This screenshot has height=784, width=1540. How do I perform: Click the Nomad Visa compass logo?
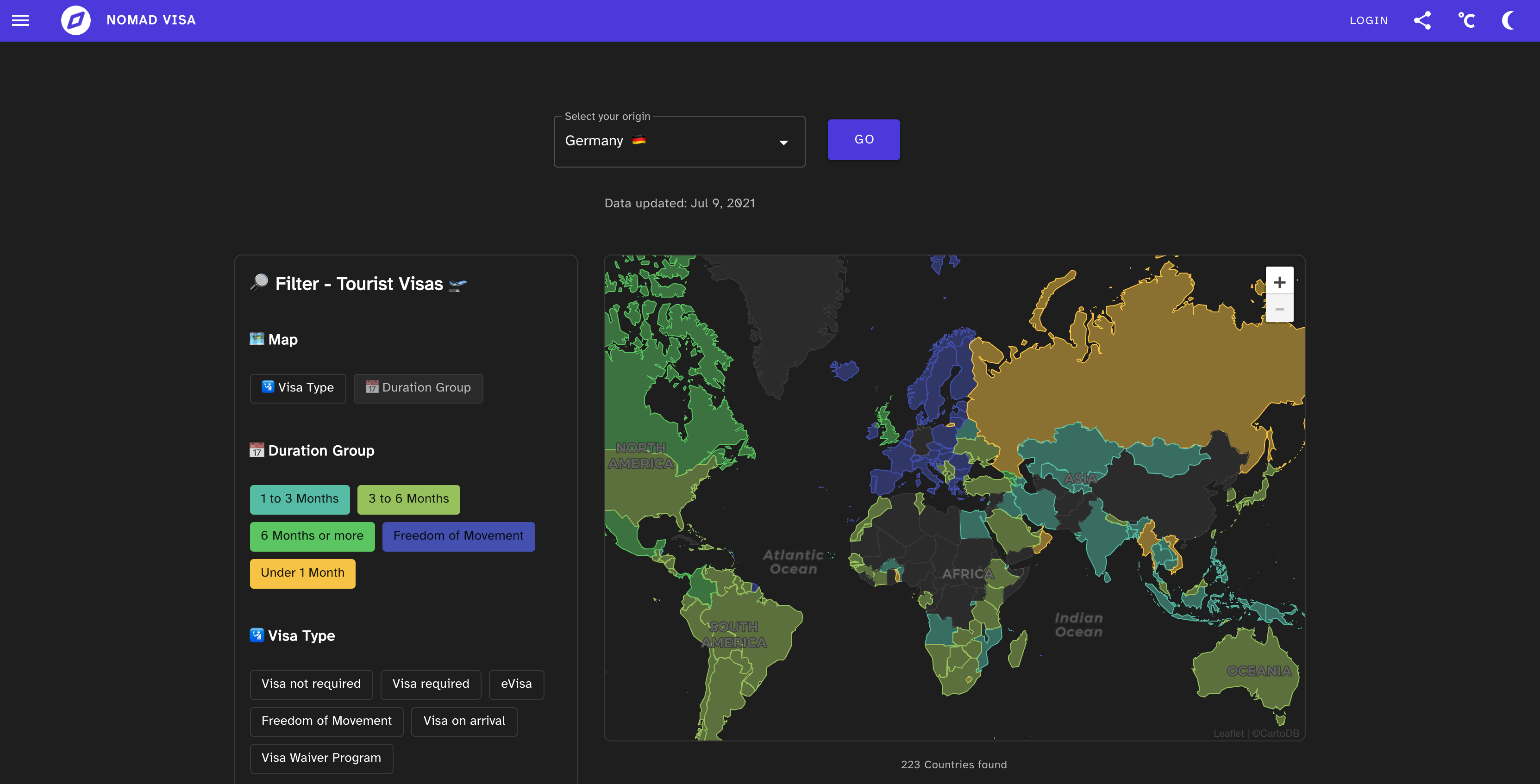[75, 20]
